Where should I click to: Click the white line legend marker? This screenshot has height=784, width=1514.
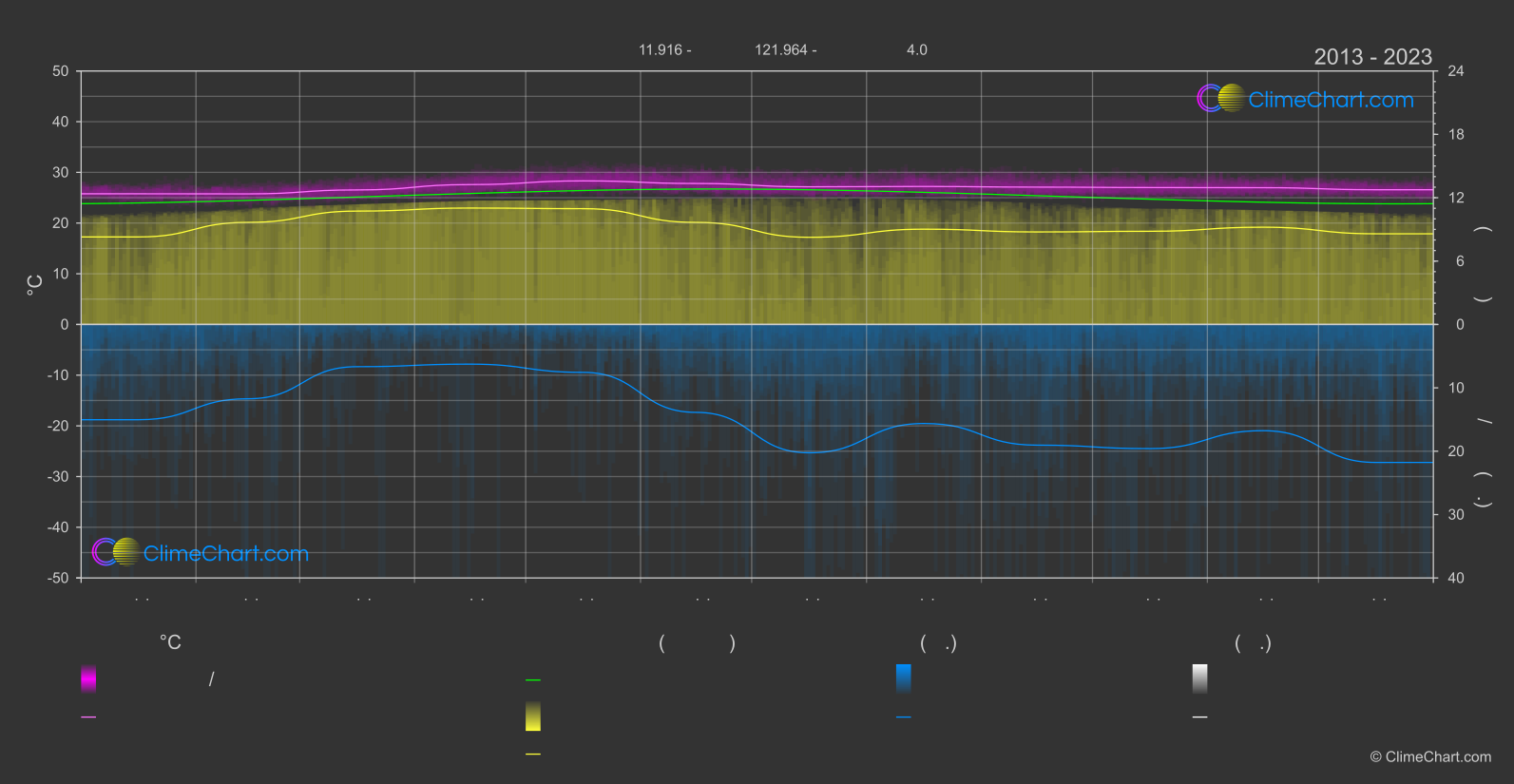pos(1200,717)
